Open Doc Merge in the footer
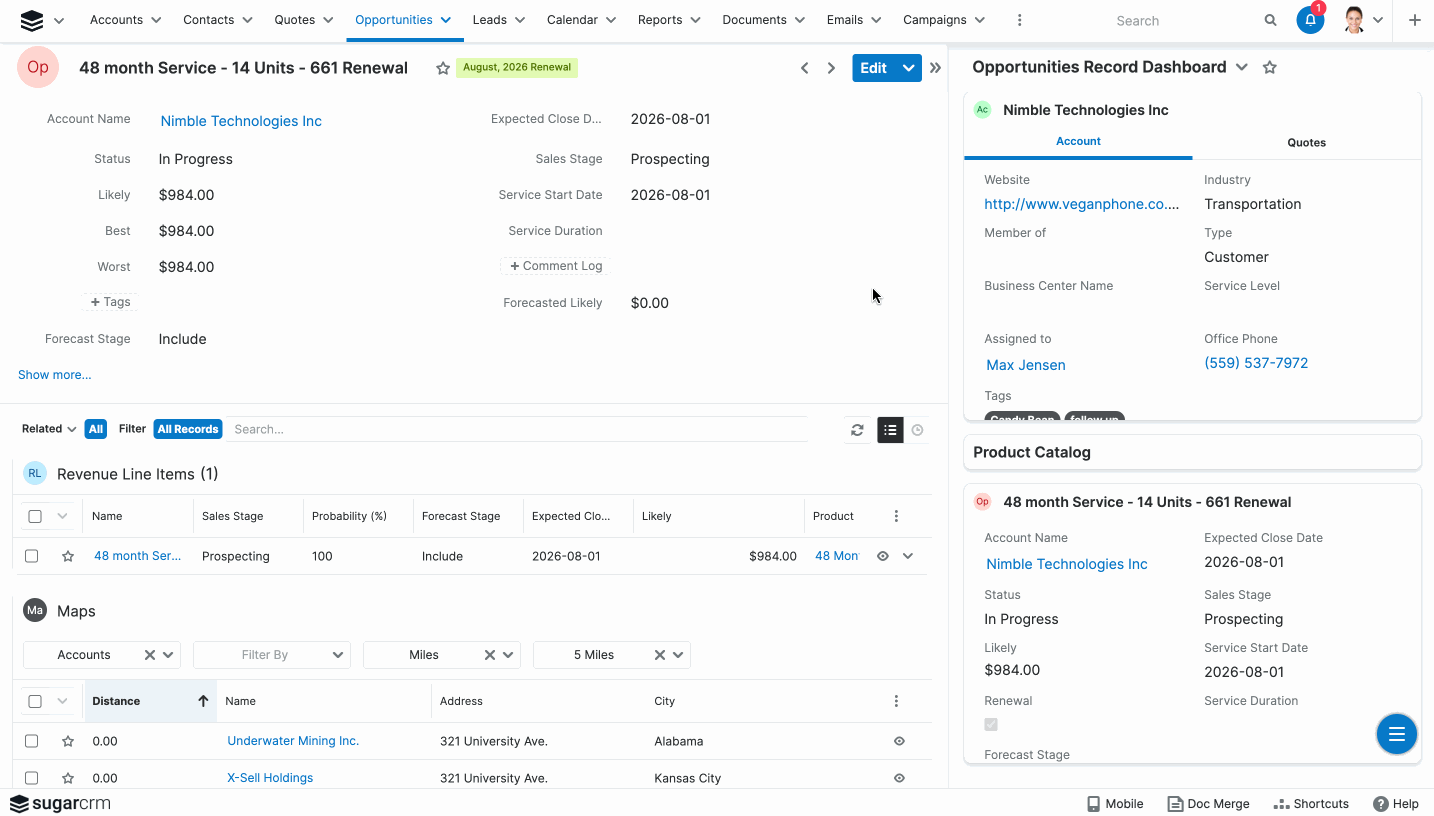This screenshot has height=816, width=1434. [1208, 803]
